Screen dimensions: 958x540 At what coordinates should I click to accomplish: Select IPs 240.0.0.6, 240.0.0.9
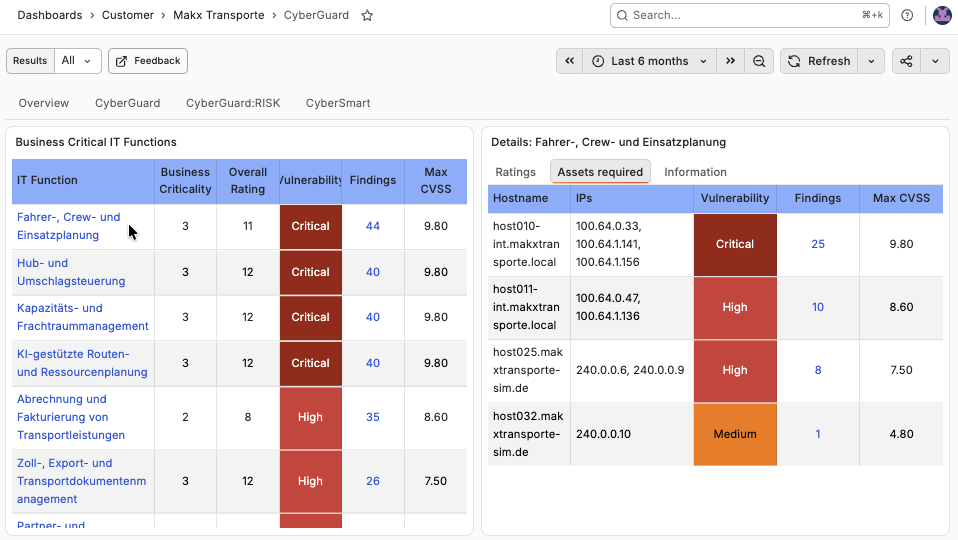tap(630, 370)
